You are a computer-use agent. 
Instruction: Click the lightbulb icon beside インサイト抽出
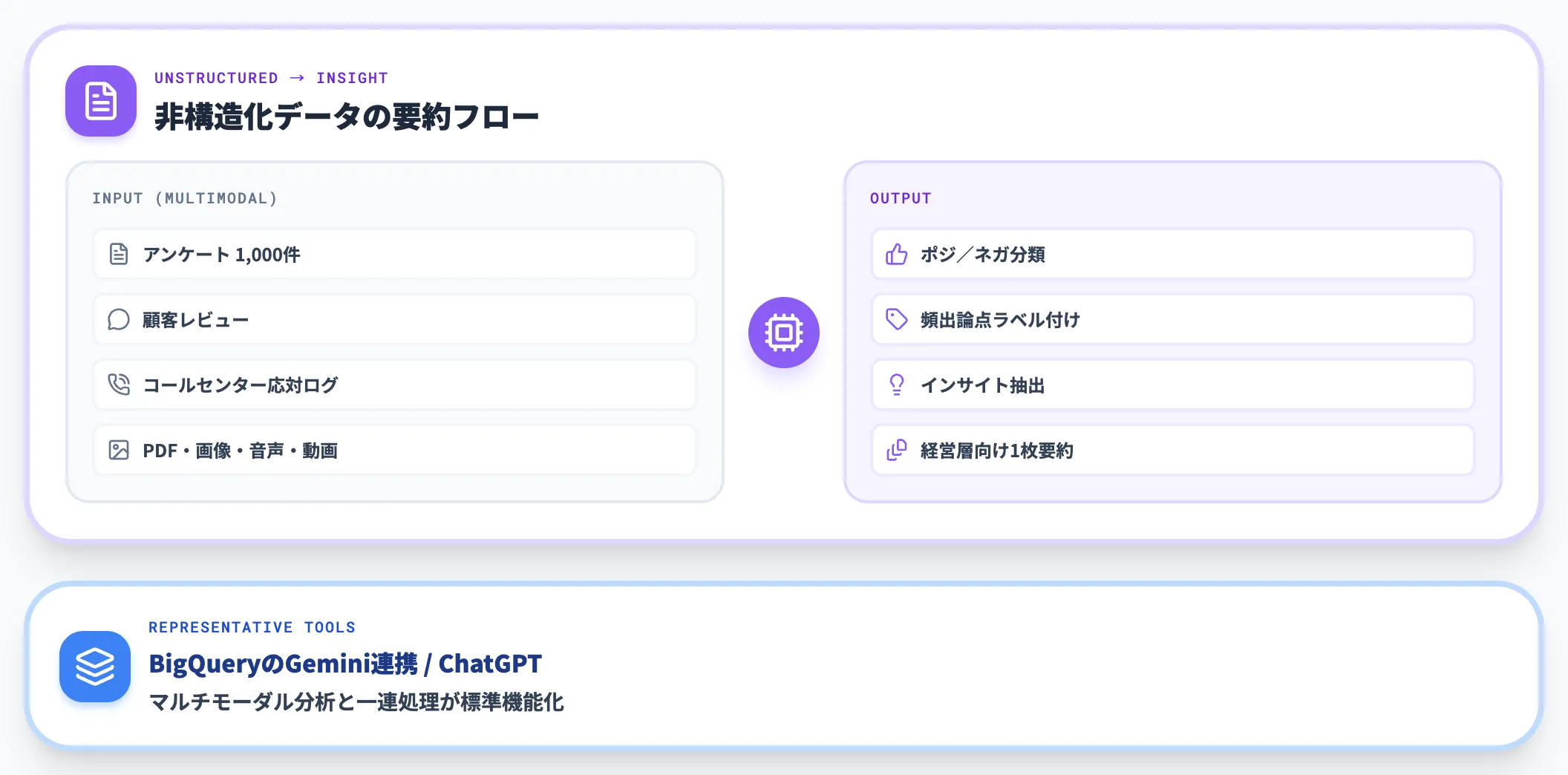click(x=897, y=385)
